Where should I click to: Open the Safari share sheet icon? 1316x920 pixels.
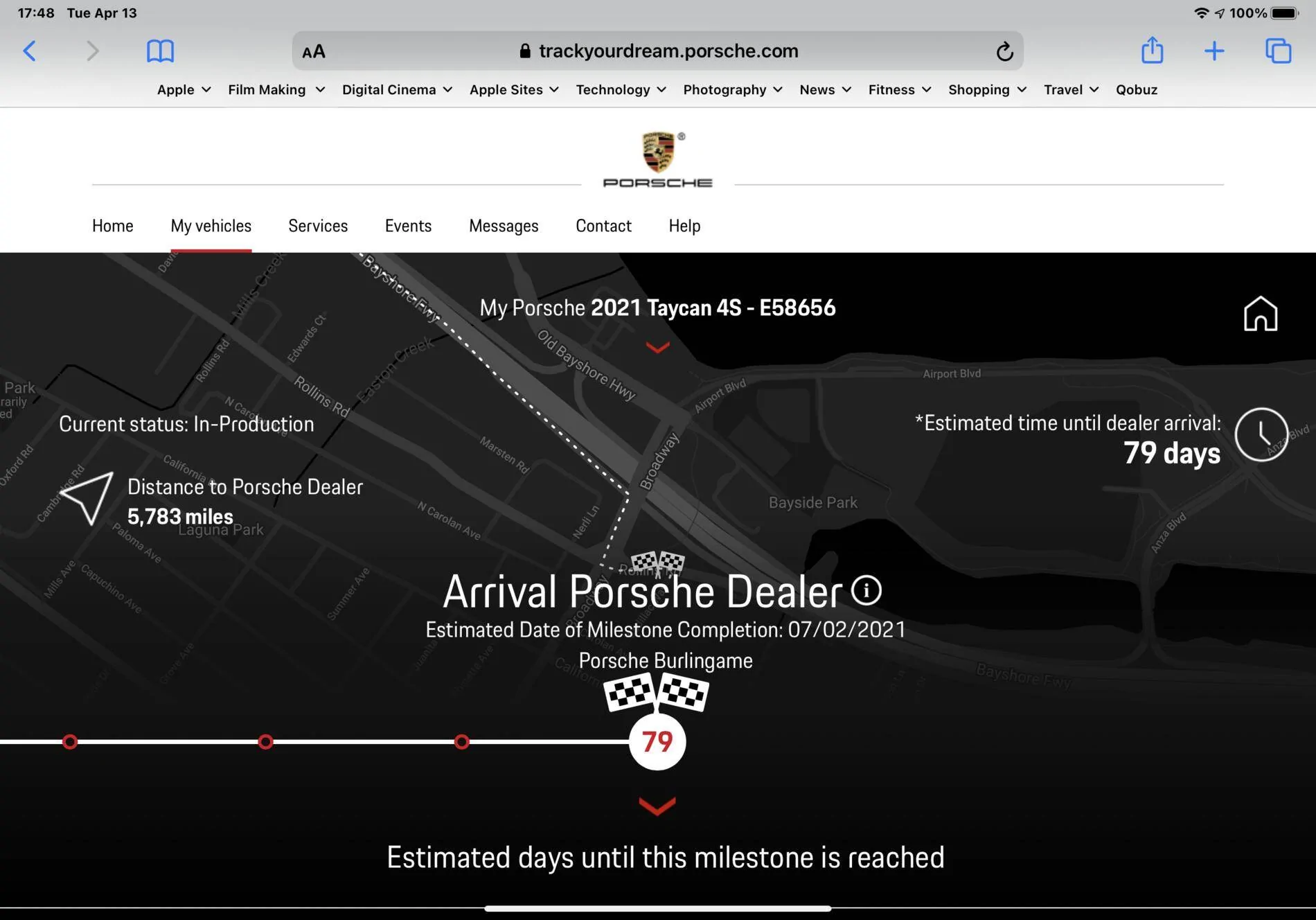[1152, 50]
